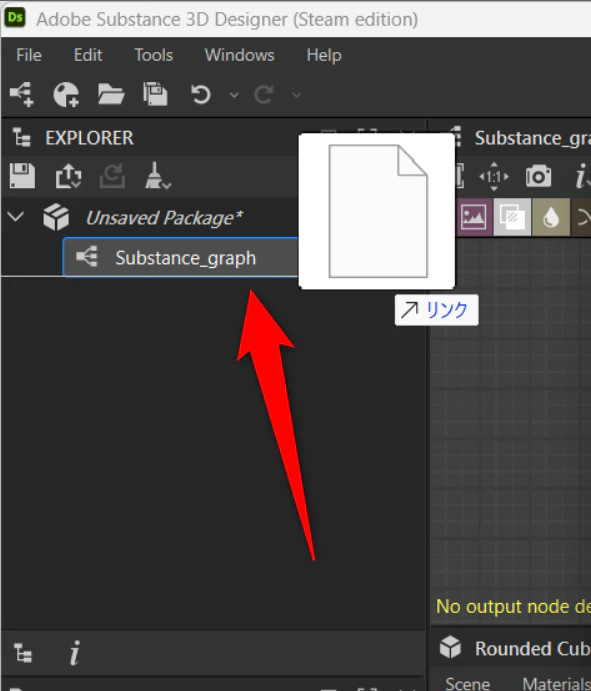The height and width of the screenshot is (691, 591).
Task: Open the Tools menu
Action: [x=153, y=55]
